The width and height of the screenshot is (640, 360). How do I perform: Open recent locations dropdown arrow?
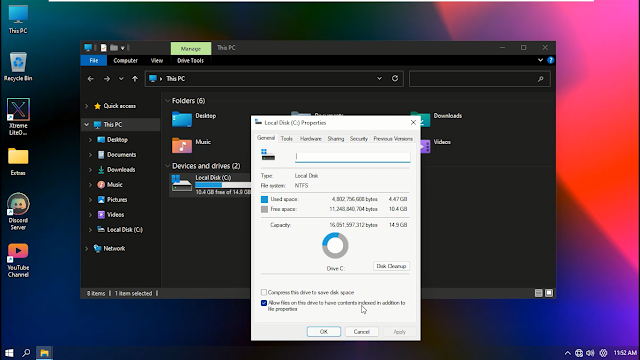click(121, 79)
